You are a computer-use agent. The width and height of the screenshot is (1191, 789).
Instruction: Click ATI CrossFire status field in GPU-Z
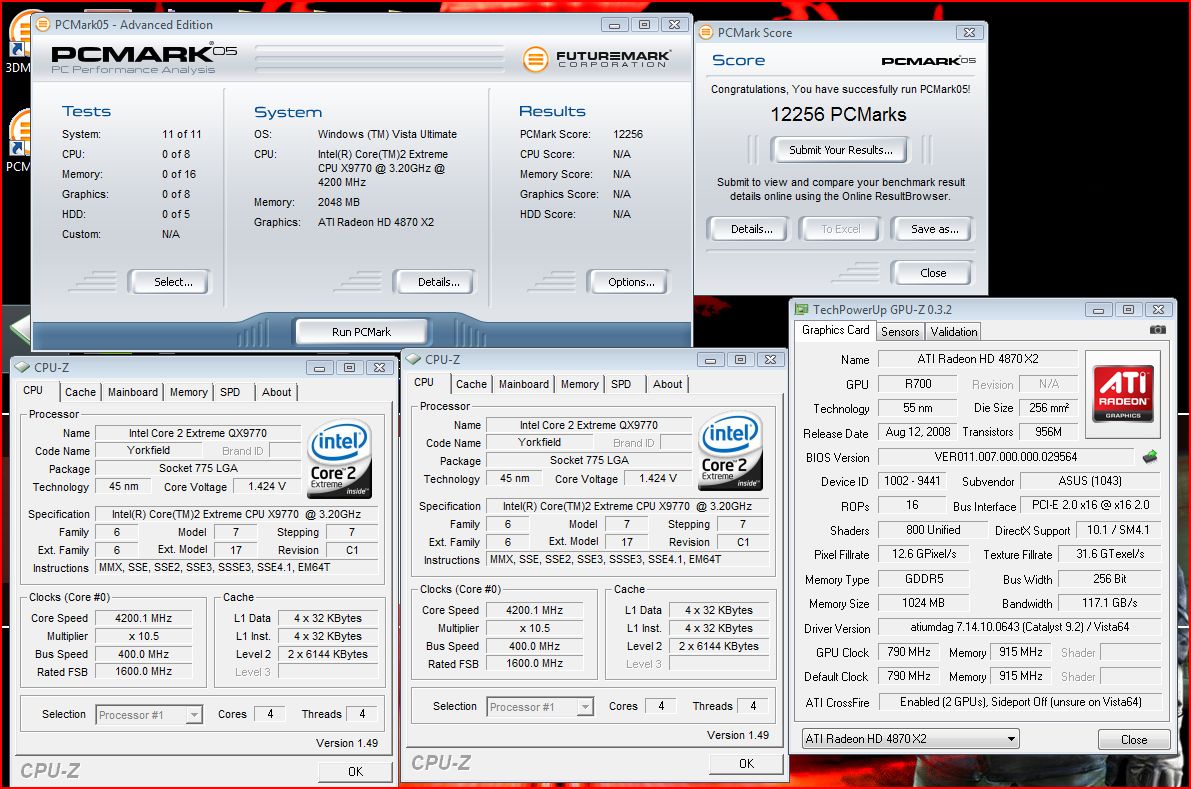(1020, 702)
